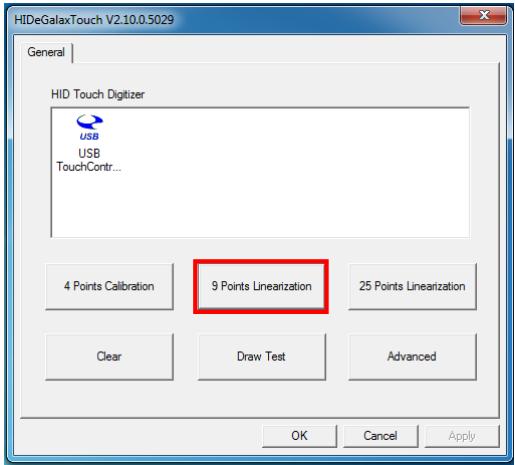Click the HIDeGalaxTouch V2.10.0.5029 title text
Viewport: 515px width, 465px height.
[94, 20]
